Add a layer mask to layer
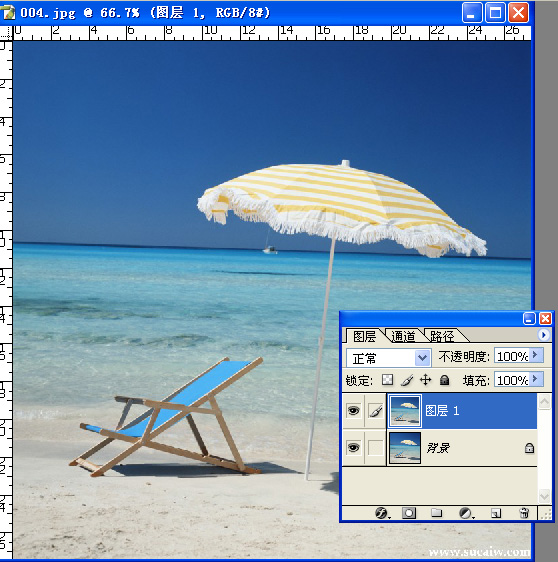The image size is (558, 562). click(409, 513)
